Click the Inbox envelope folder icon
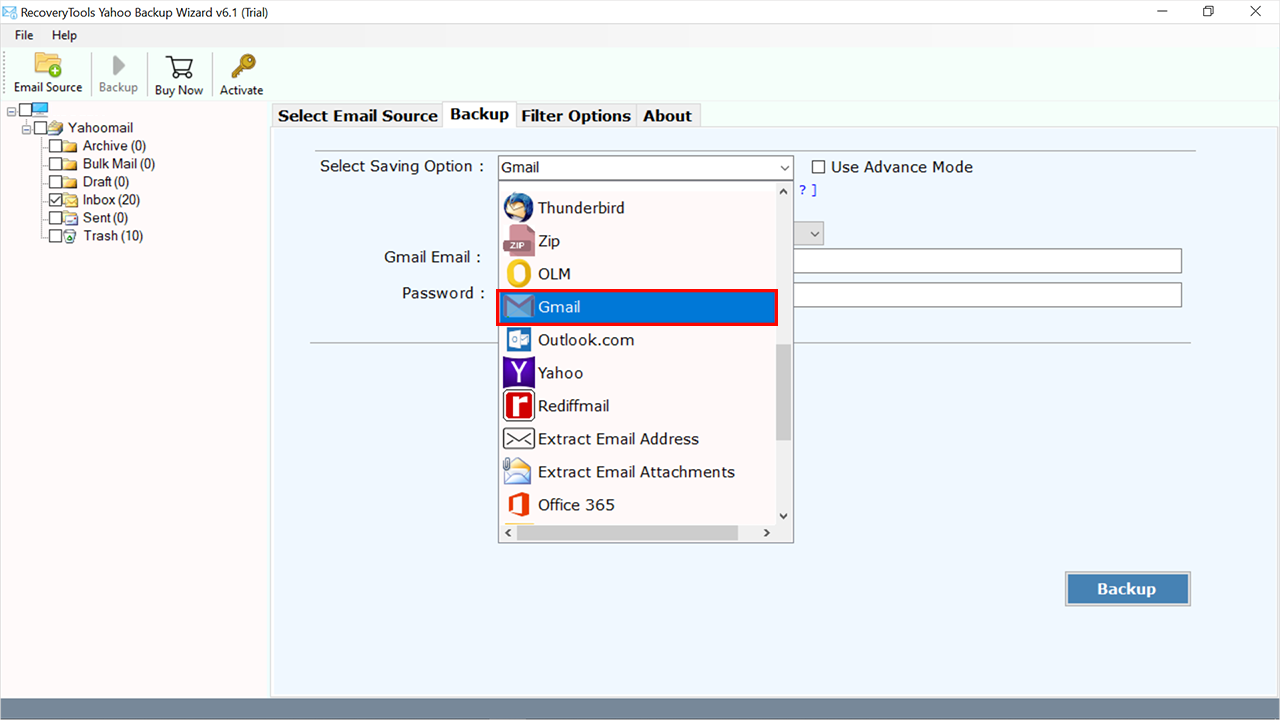 (71, 200)
